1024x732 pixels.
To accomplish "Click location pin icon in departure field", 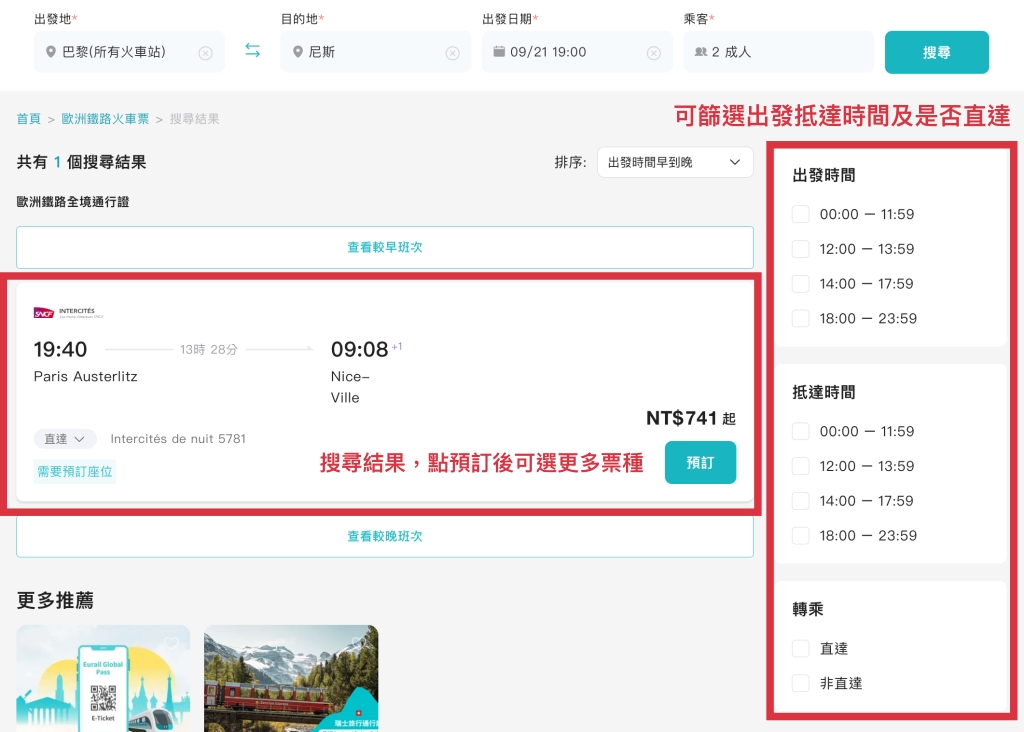I will (51, 52).
